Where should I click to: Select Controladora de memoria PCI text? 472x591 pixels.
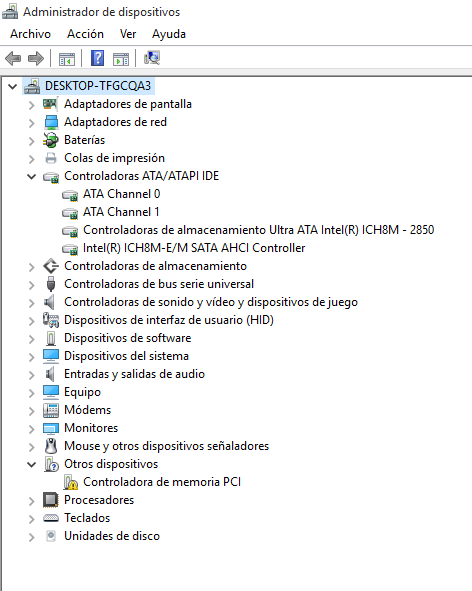pyautogui.click(x=162, y=482)
